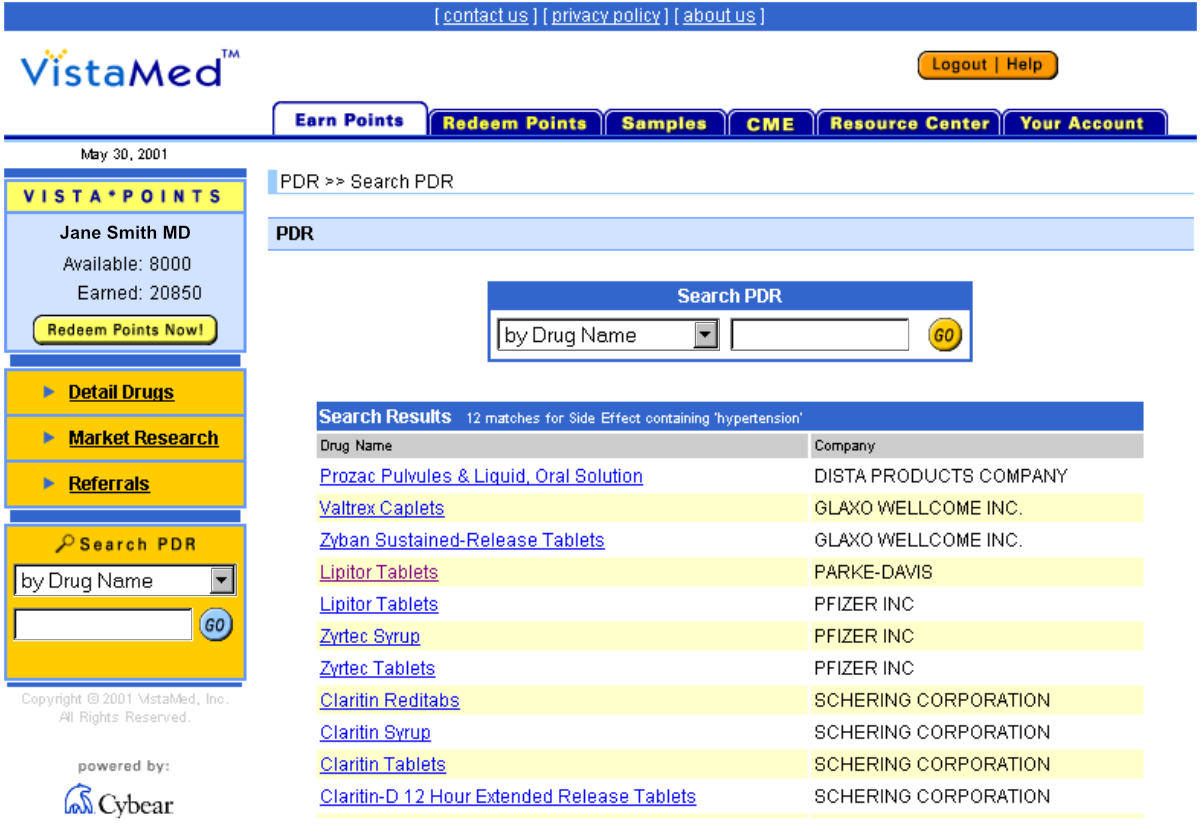Screen dimensions: 1200x830
Task: Click the GO icon in main Search PDR
Action: pos(945,335)
